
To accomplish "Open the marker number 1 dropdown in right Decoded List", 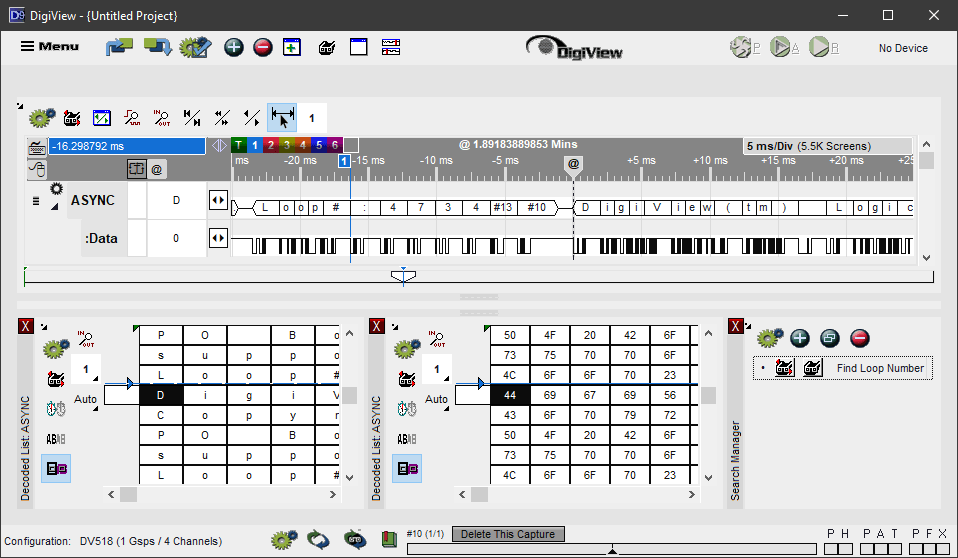I will click(437, 370).
